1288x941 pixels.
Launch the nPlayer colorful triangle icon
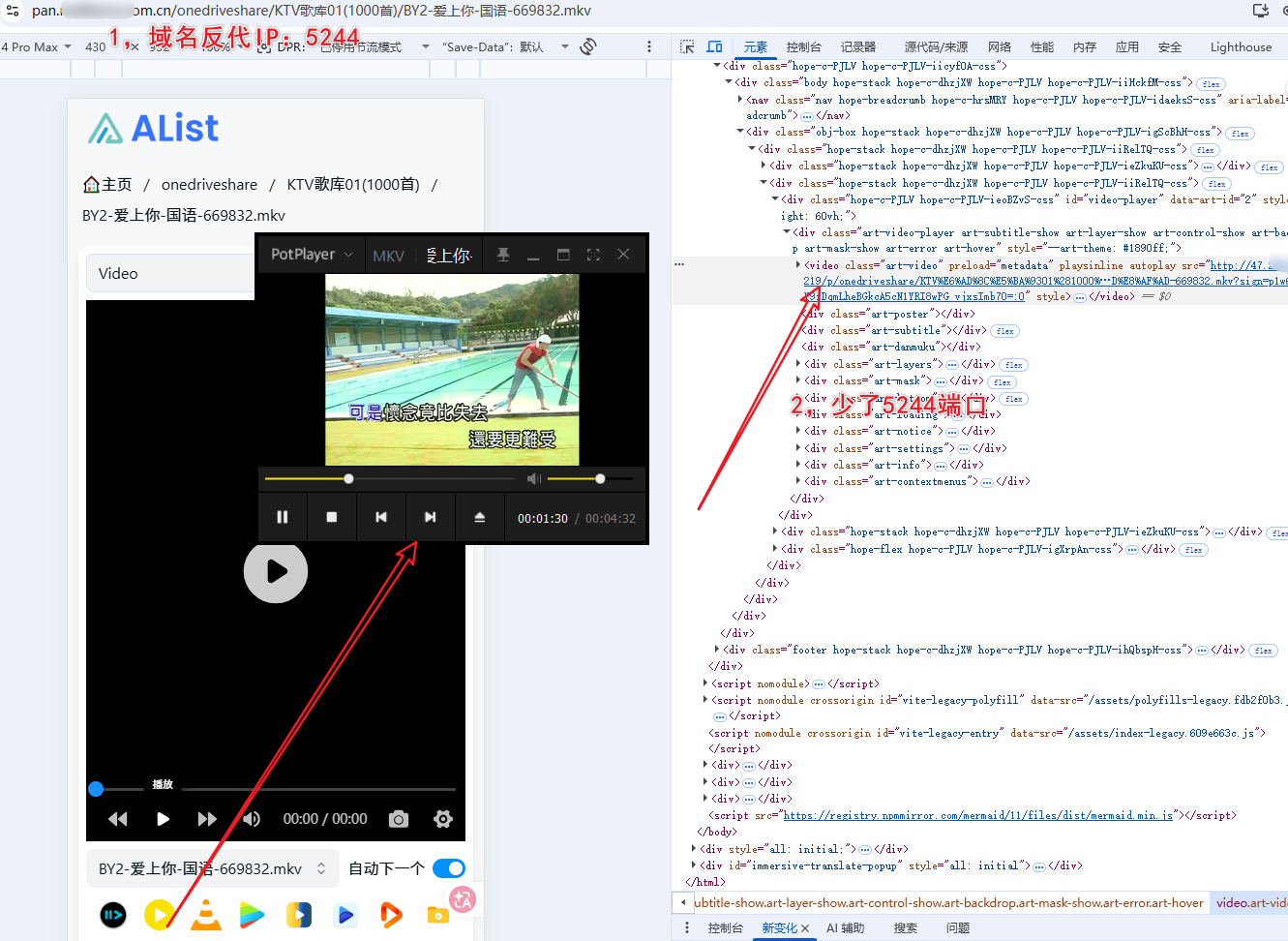coord(252,915)
